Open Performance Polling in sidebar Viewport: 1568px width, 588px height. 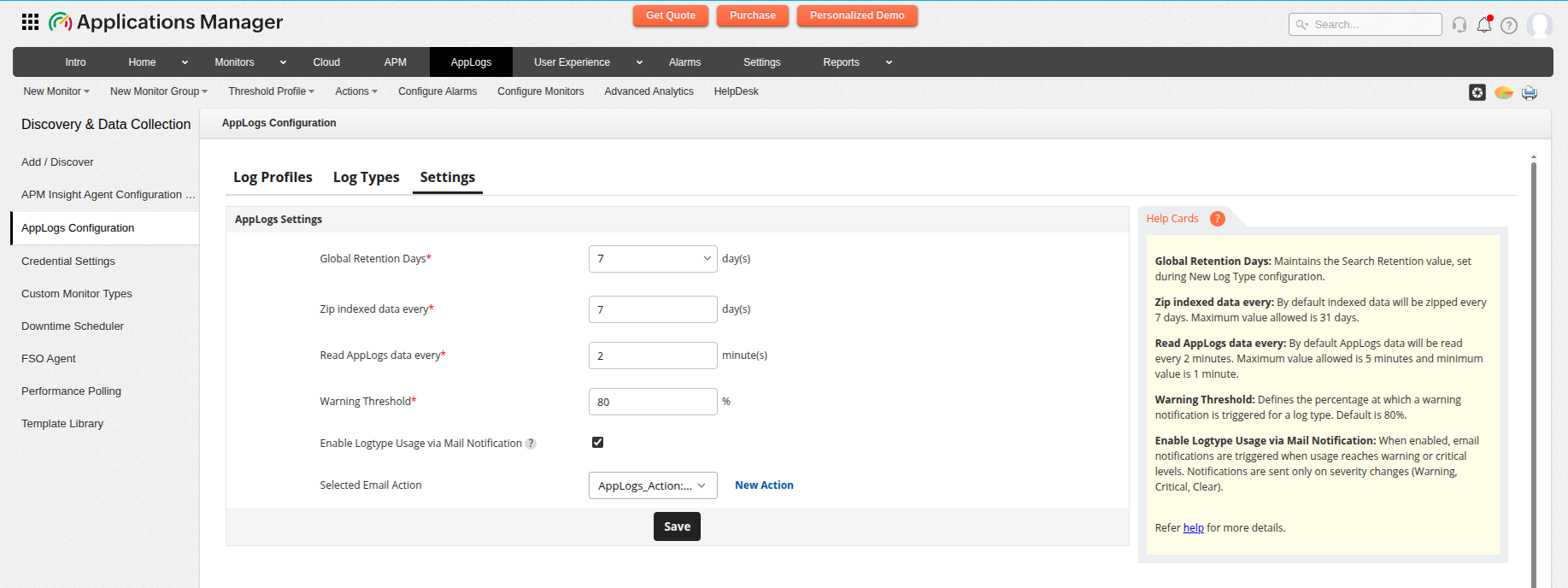point(71,391)
